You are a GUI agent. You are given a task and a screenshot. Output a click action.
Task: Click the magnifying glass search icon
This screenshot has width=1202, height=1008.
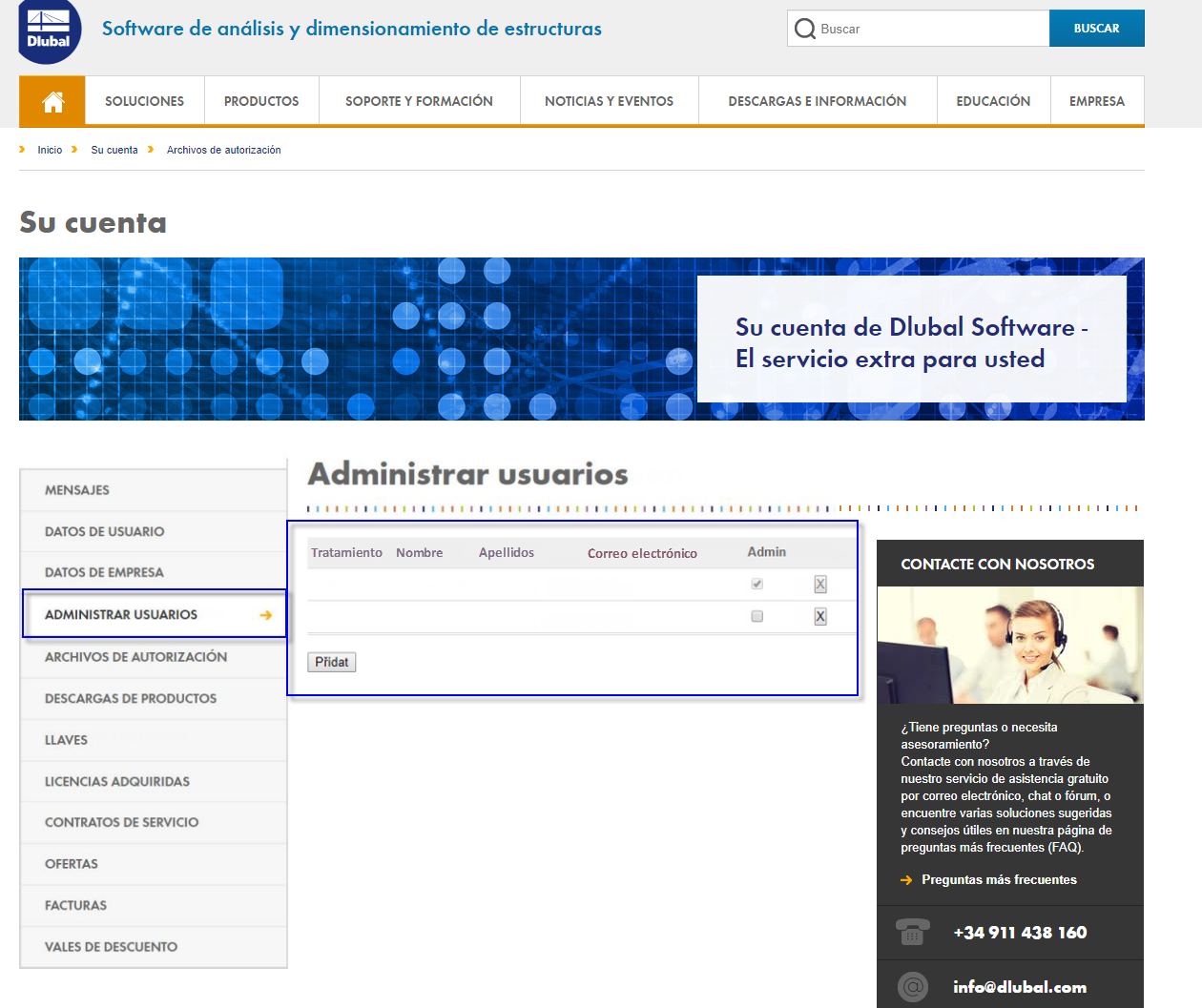click(x=805, y=29)
